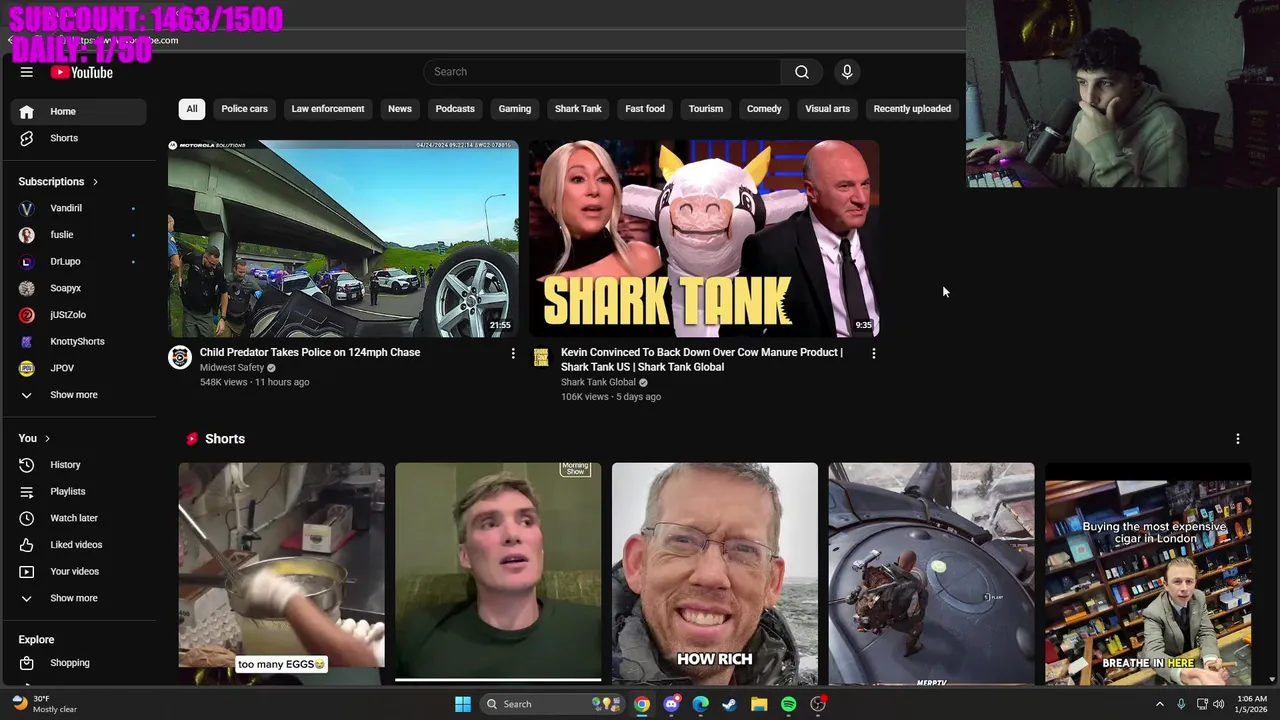This screenshot has height=720, width=1280.
Task: Start voice search with microphone icon
Action: 847,72
